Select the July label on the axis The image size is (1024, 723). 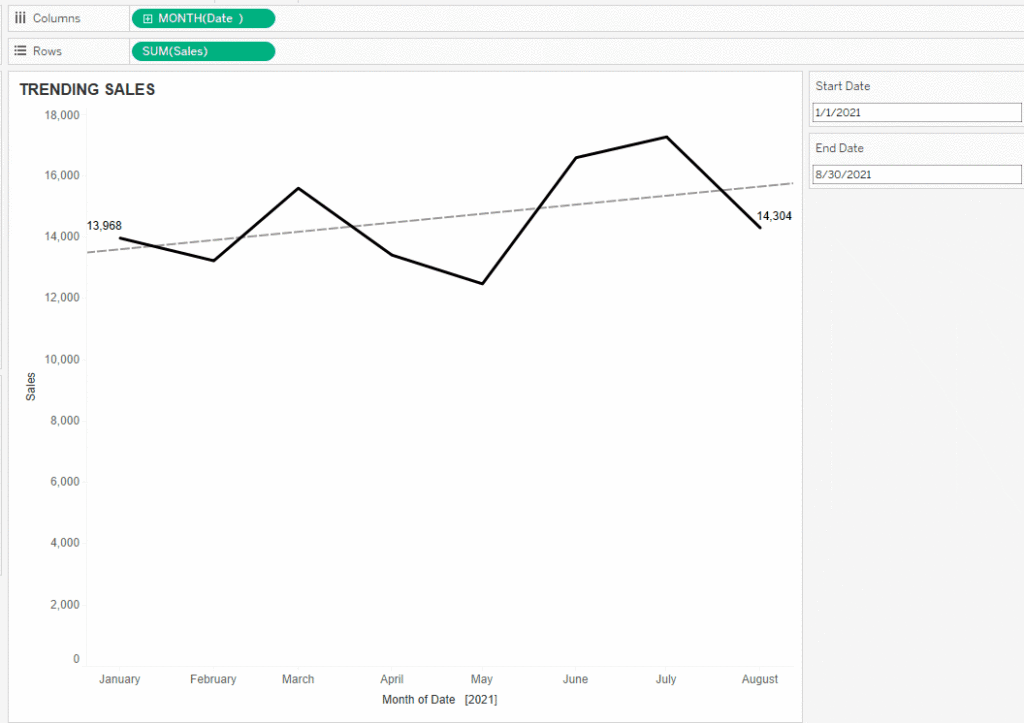tap(666, 679)
